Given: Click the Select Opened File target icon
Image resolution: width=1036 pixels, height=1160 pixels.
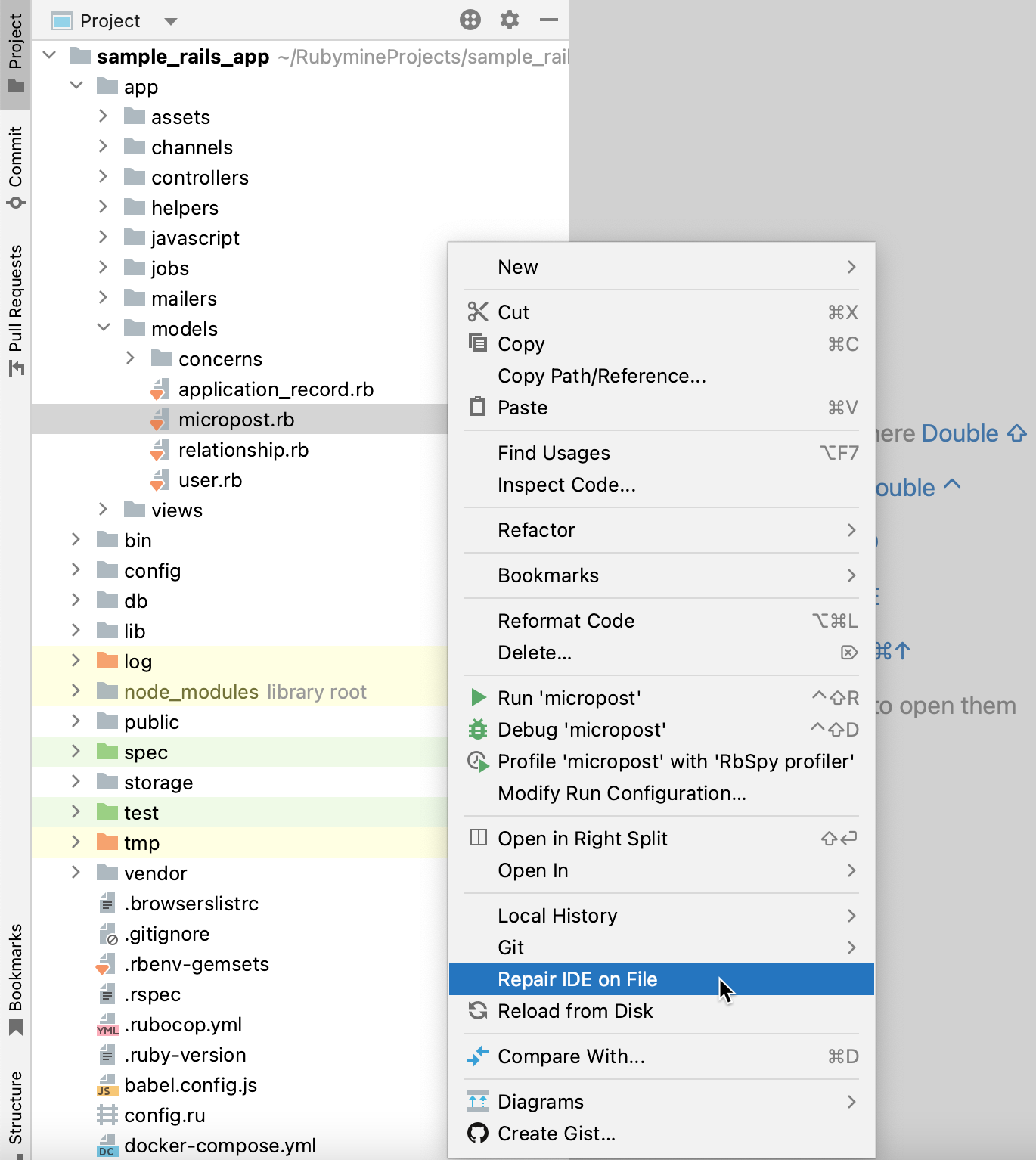Looking at the screenshot, I should (470, 20).
